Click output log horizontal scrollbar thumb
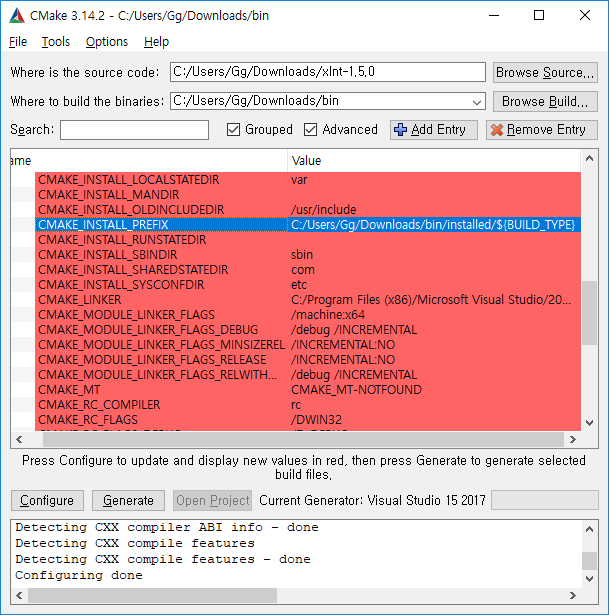The width and height of the screenshot is (609, 615). 152,595
